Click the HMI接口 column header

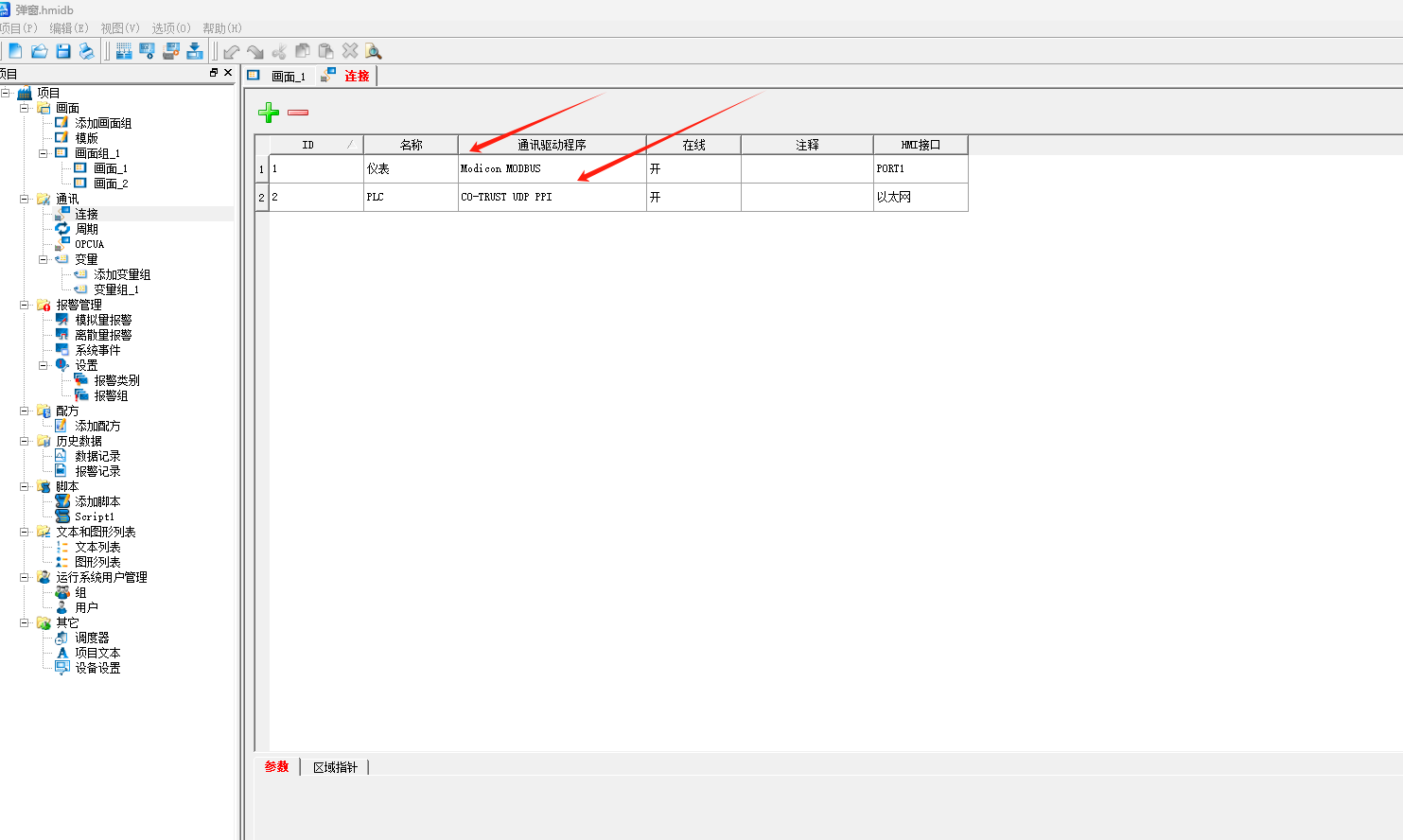(x=921, y=145)
